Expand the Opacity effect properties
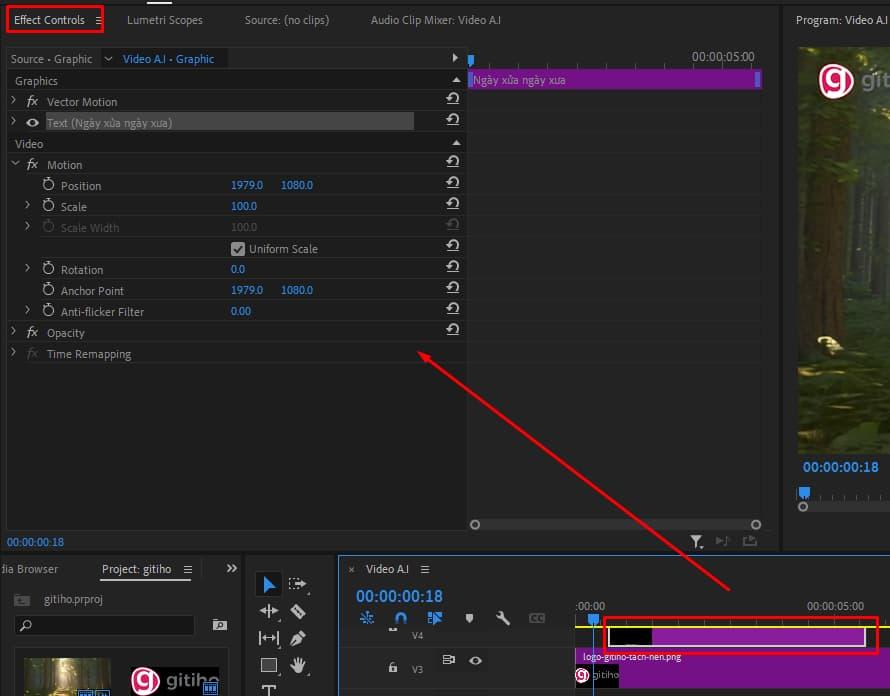Image resolution: width=890 pixels, height=696 pixels. point(12,332)
